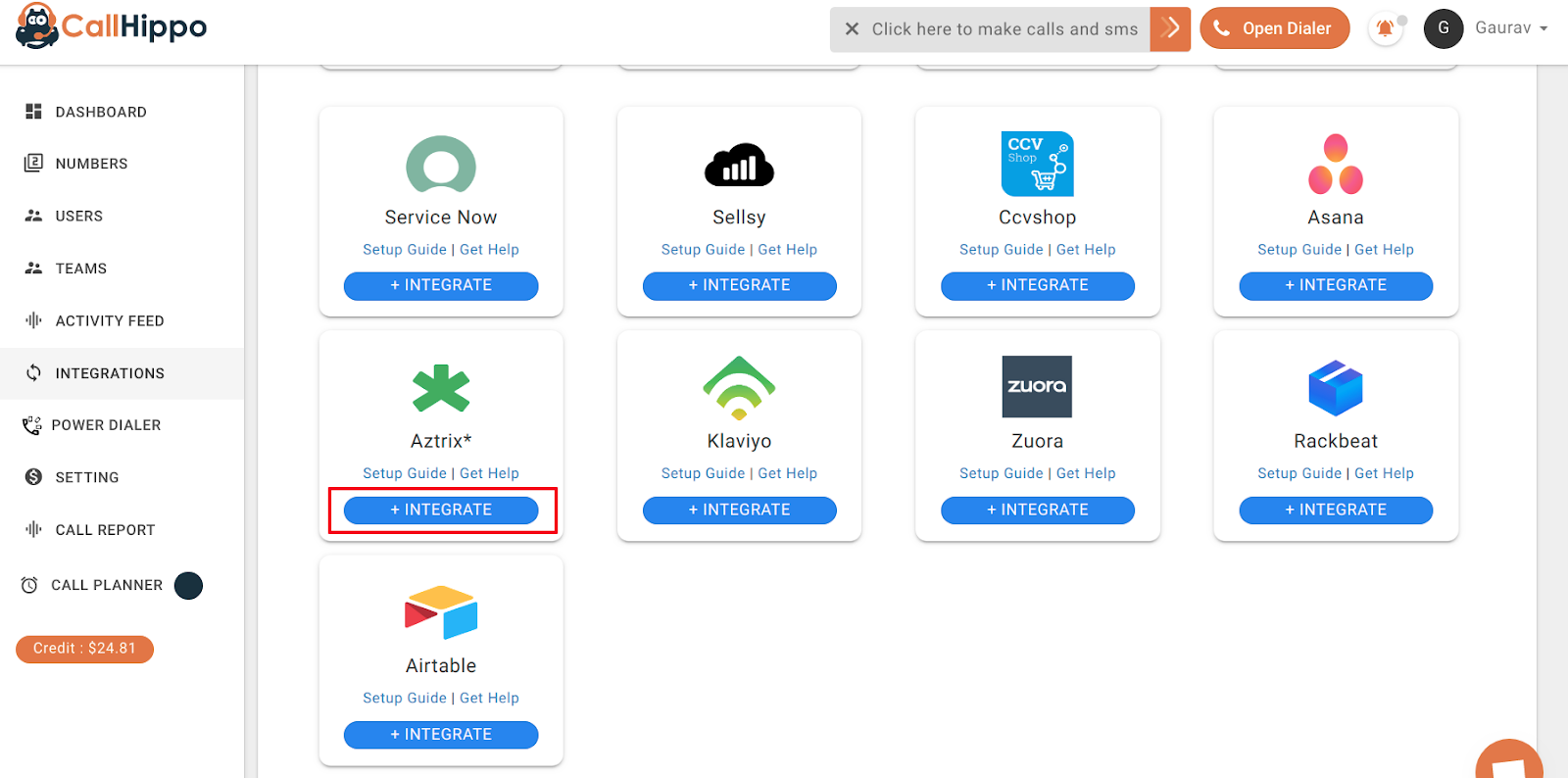Viewport: 1568px width, 778px height.
Task: Click the Users people icon
Action: (33, 216)
